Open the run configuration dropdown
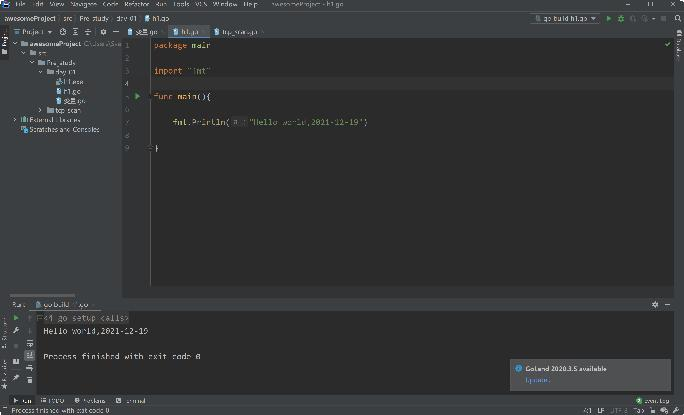Viewport: 684px width, 415px height. [565, 18]
